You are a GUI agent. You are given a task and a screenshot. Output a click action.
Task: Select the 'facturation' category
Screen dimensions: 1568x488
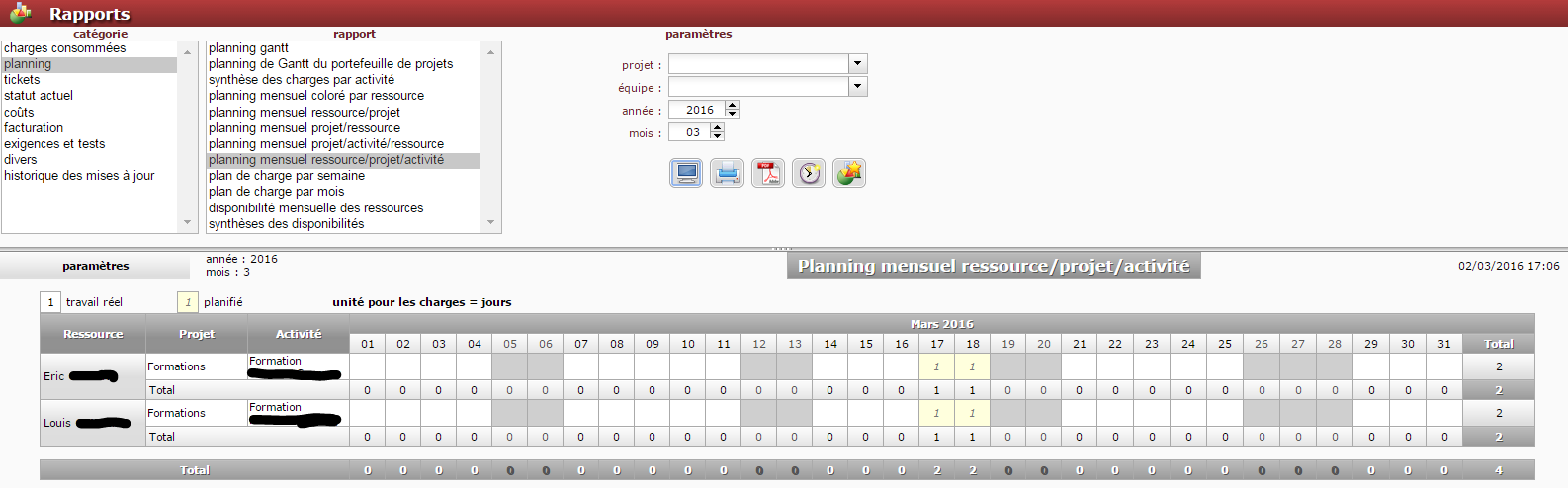pos(89,128)
